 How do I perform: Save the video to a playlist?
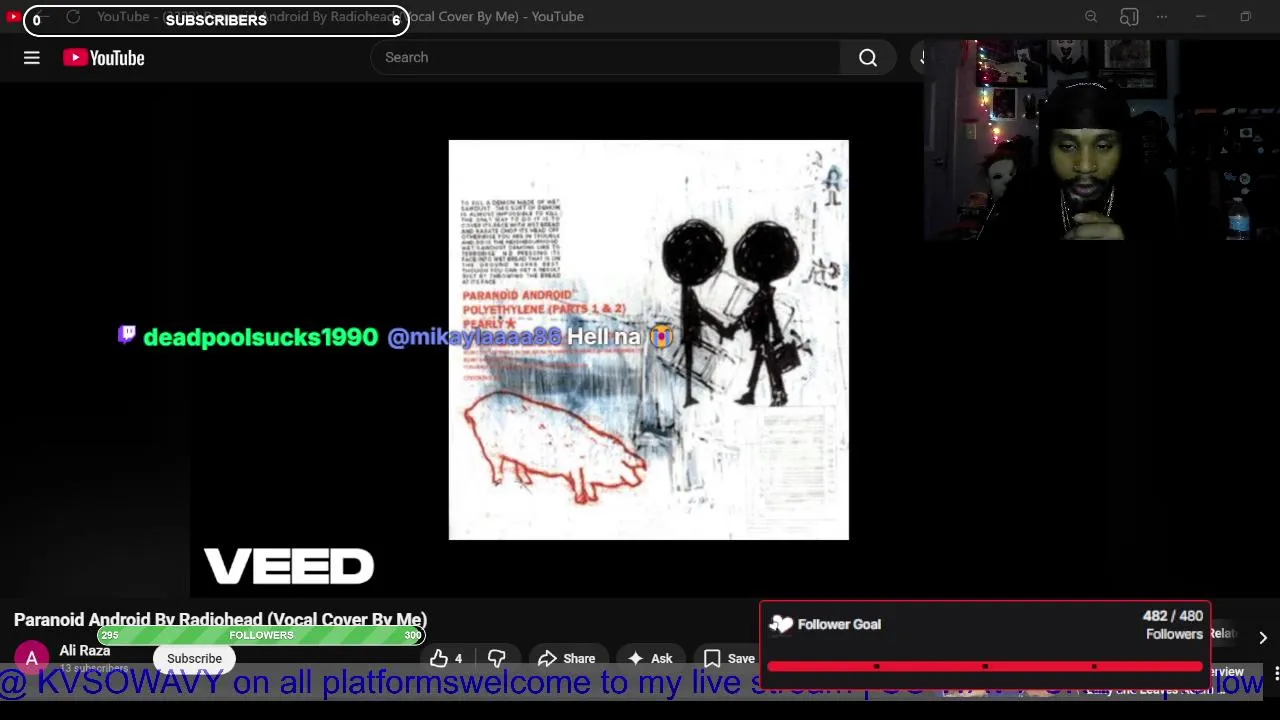pos(730,659)
